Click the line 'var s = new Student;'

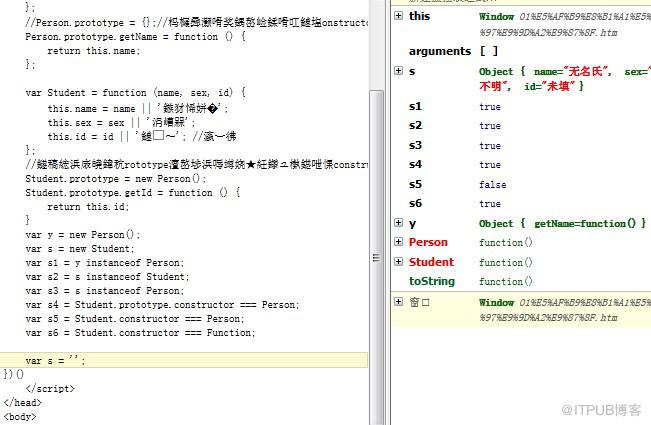tap(80, 249)
